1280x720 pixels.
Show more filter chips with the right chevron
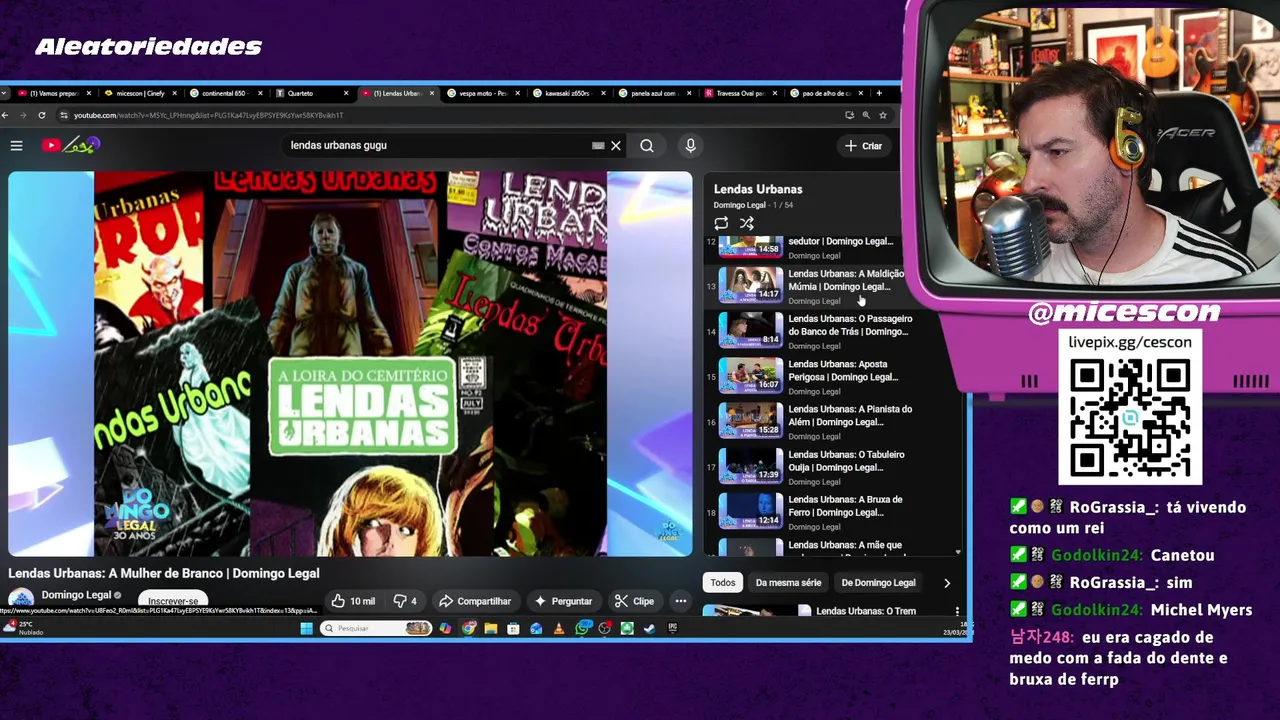[947, 583]
